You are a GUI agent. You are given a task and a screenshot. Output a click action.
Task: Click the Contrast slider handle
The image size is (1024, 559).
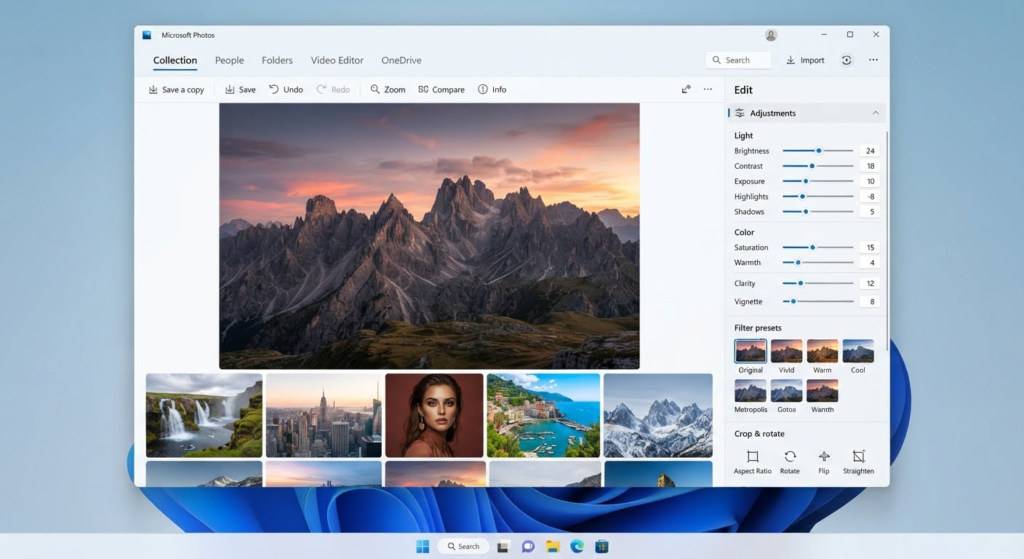pos(812,166)
